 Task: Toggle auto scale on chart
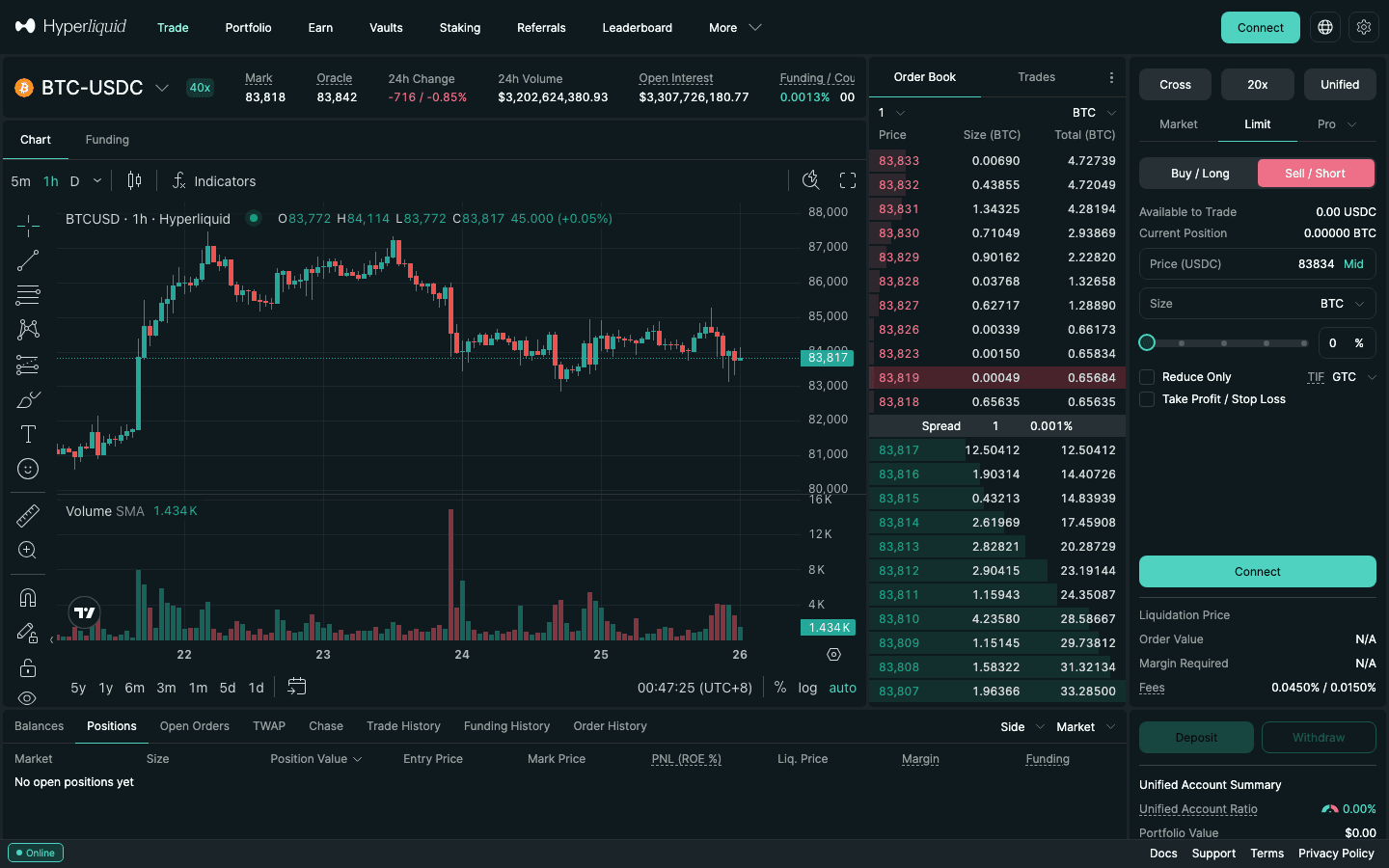click(842, 688)
